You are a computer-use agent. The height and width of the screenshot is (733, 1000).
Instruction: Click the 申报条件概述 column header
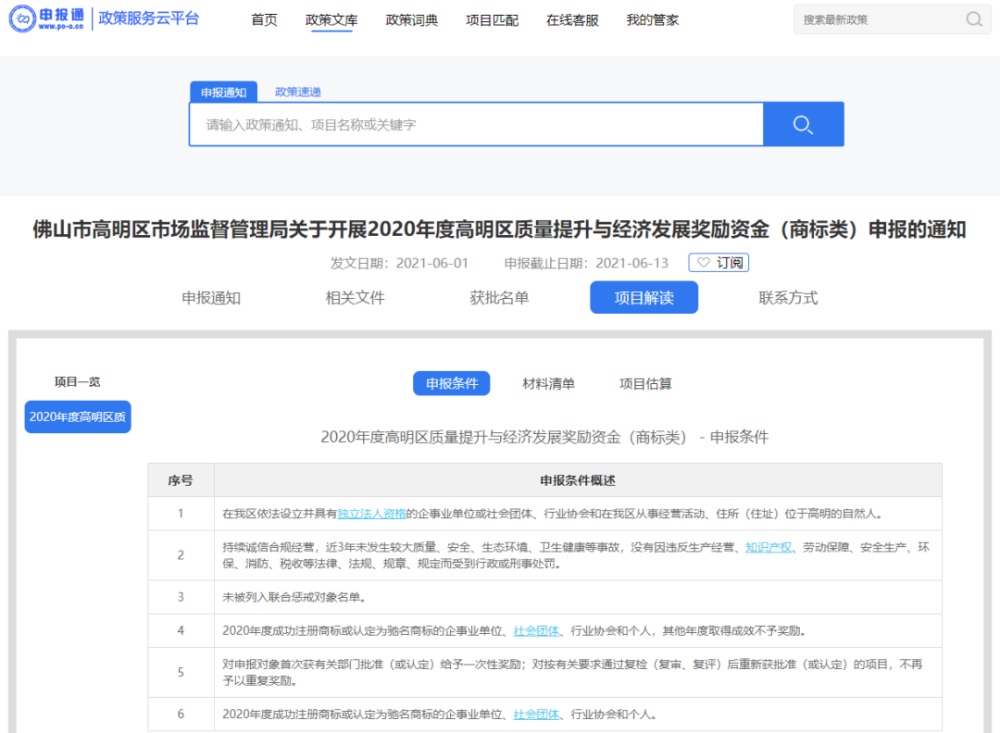click(578, 480)
